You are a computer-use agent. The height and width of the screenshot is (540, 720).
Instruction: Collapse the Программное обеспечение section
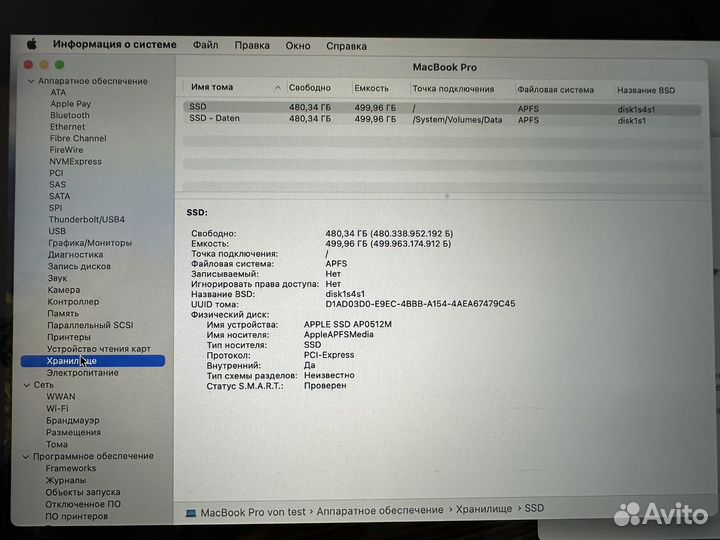[26, 456]
